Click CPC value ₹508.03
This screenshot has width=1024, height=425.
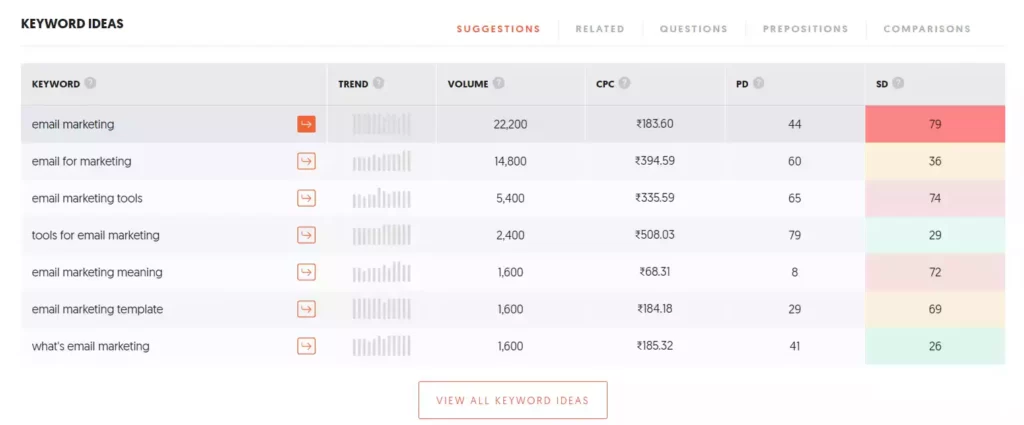tap(655, 235)
